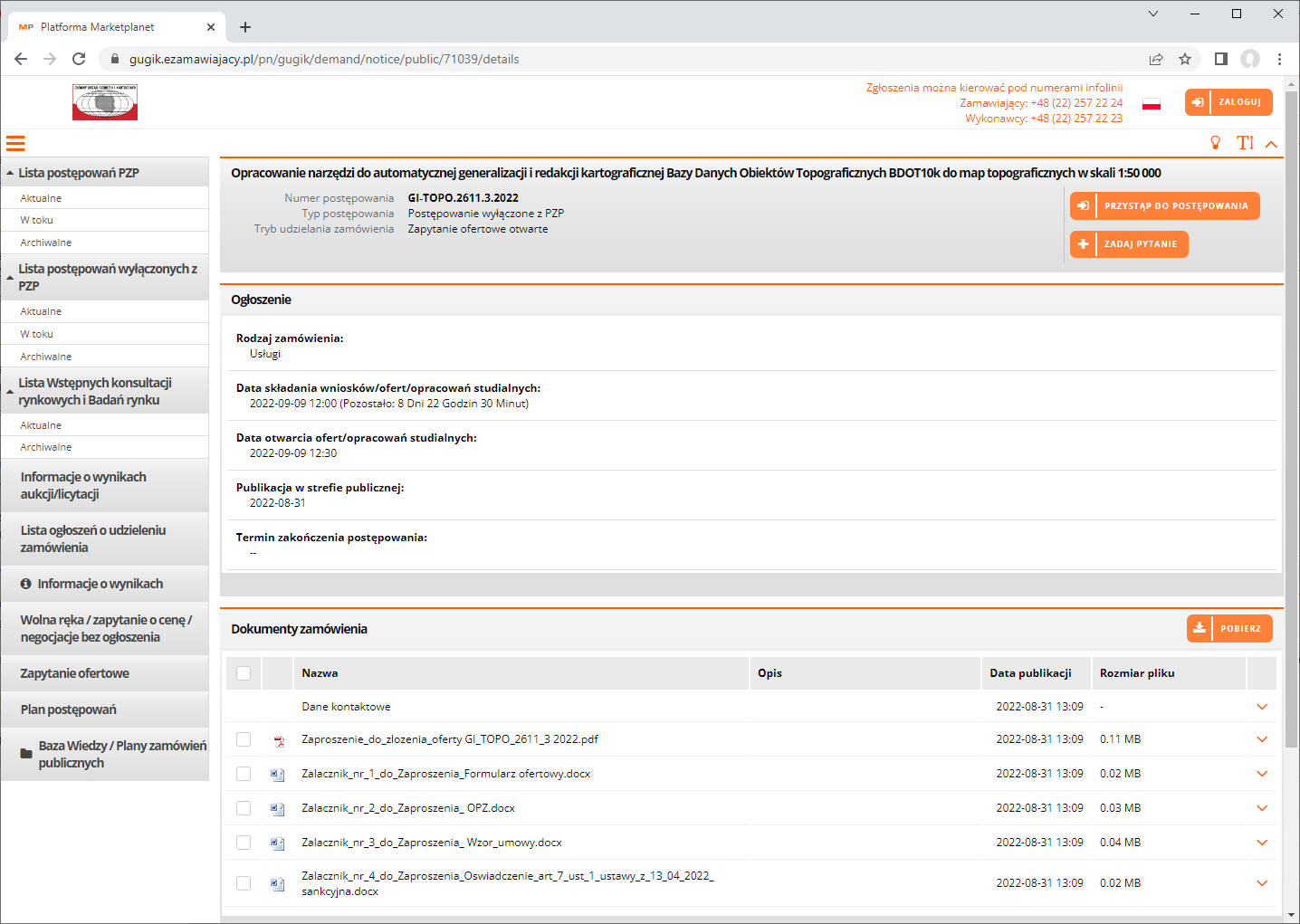Open Zapytanie ofertowe in sidebar menu
The height and width of the screenshot is (924, 1300).
coord(75,673)
